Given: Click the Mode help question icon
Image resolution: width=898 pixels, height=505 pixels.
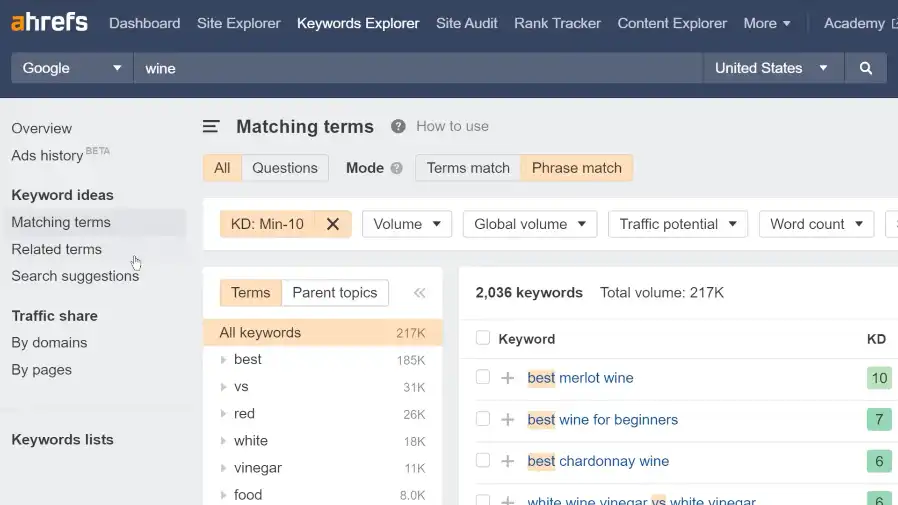Looking at the screenshot, I should (396, 168).
